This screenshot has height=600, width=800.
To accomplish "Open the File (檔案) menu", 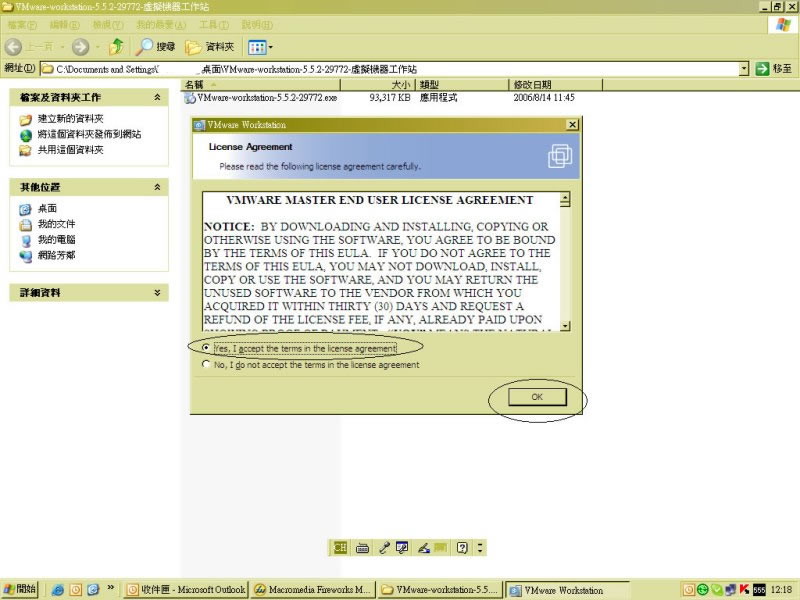I will pos(22,25).
